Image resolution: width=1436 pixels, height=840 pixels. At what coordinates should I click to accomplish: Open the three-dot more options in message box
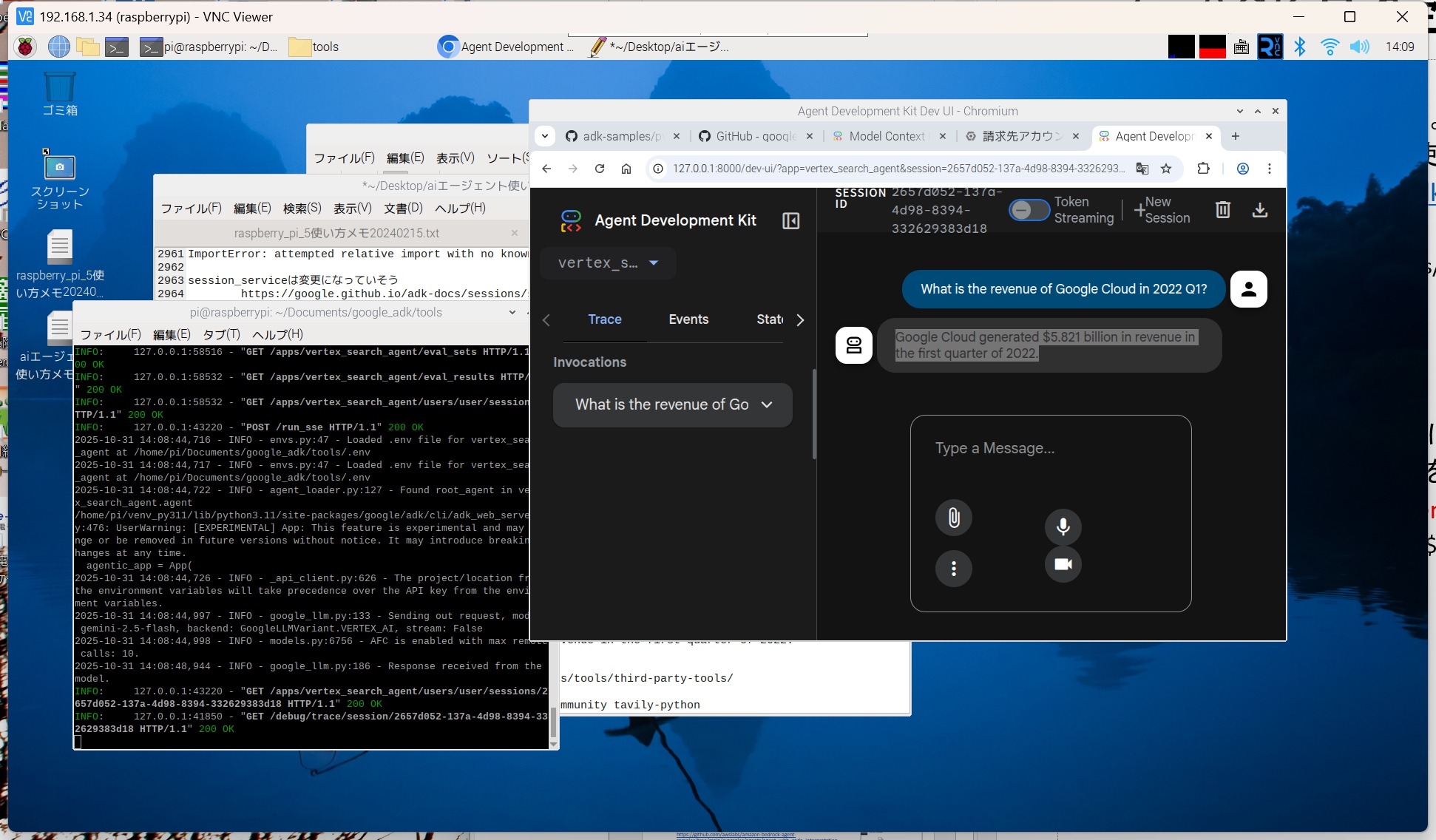pyautogui.click(x=954, y=569)
